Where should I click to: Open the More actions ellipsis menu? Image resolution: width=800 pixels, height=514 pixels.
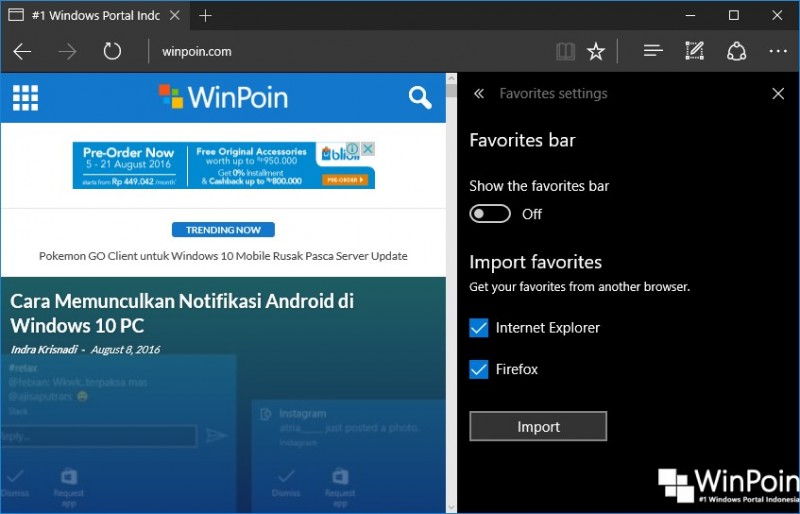(778, 51)
